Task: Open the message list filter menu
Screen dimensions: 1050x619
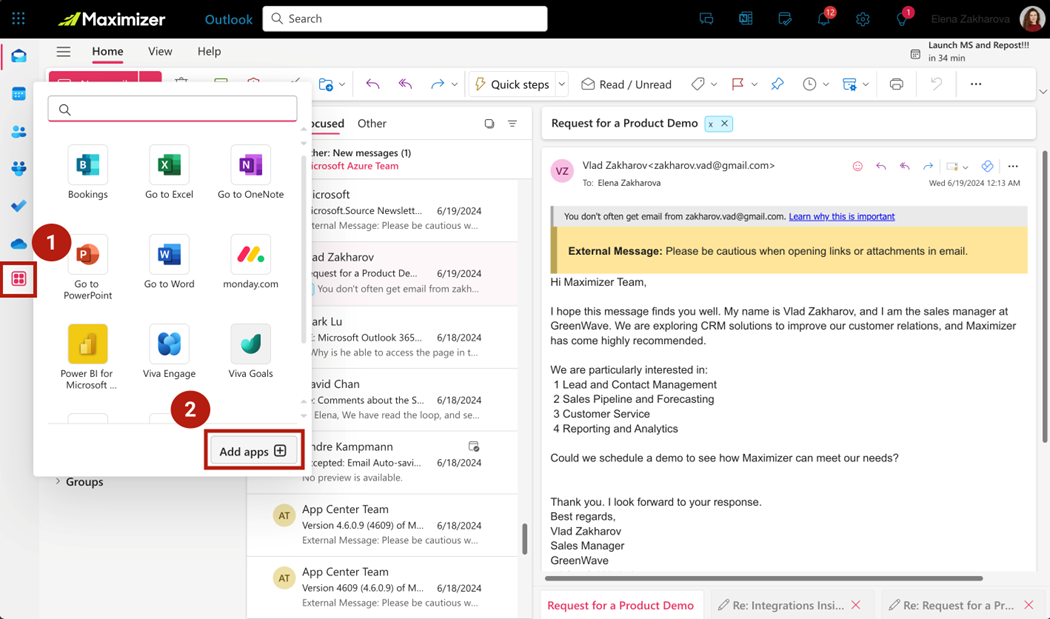Action: click(512, 123)
